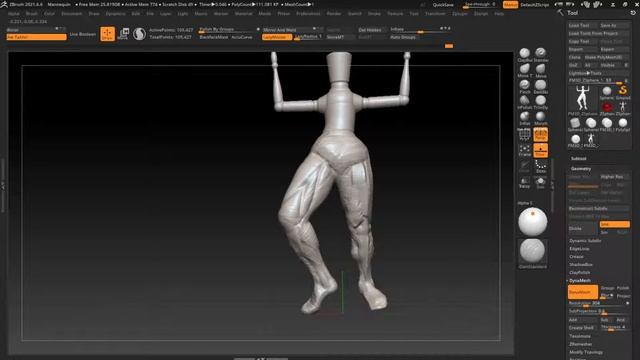Expand the Tessimate section
This screenshot has height=360, width=640.
[x=580, y=336]
